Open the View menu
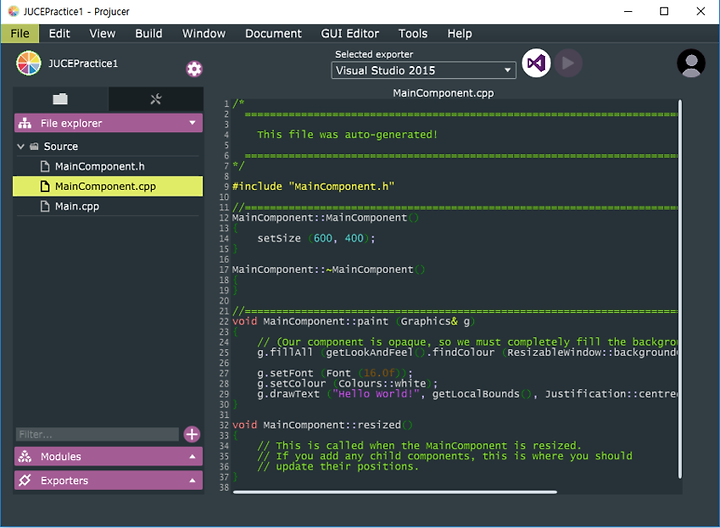Image resolution: width=720 pixels, height=528 pixels. click(x=102, y=34)
